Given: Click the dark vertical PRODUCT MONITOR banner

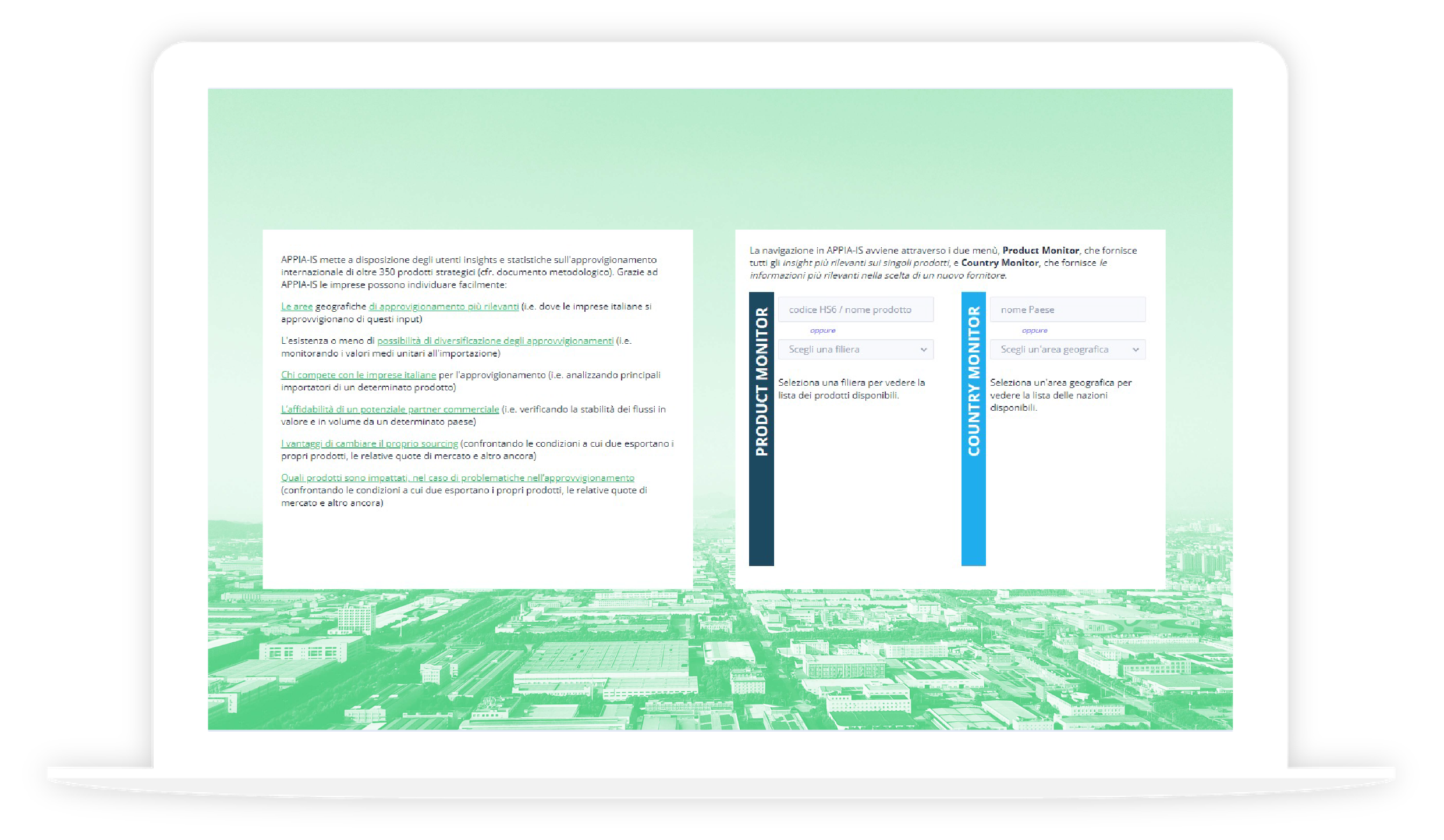Looking at the screenshot, I should 761,429.
